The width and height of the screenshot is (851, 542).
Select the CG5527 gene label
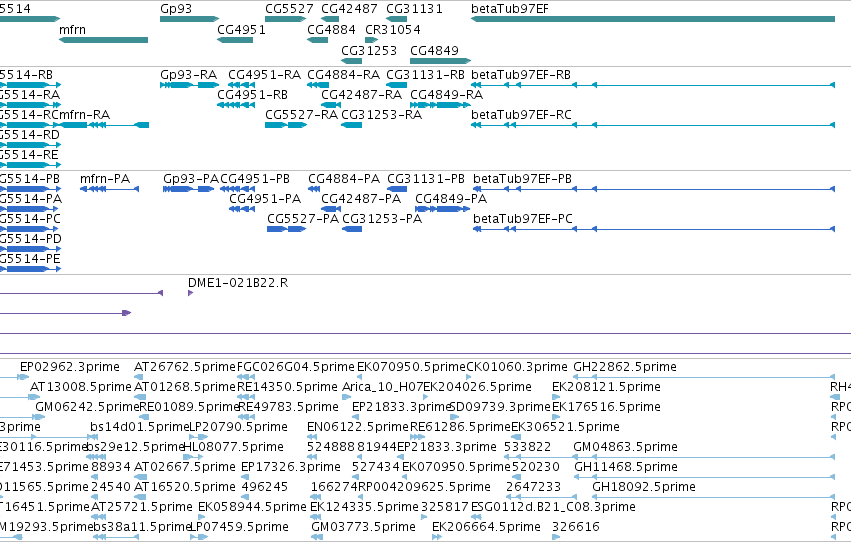pos(289,9)
